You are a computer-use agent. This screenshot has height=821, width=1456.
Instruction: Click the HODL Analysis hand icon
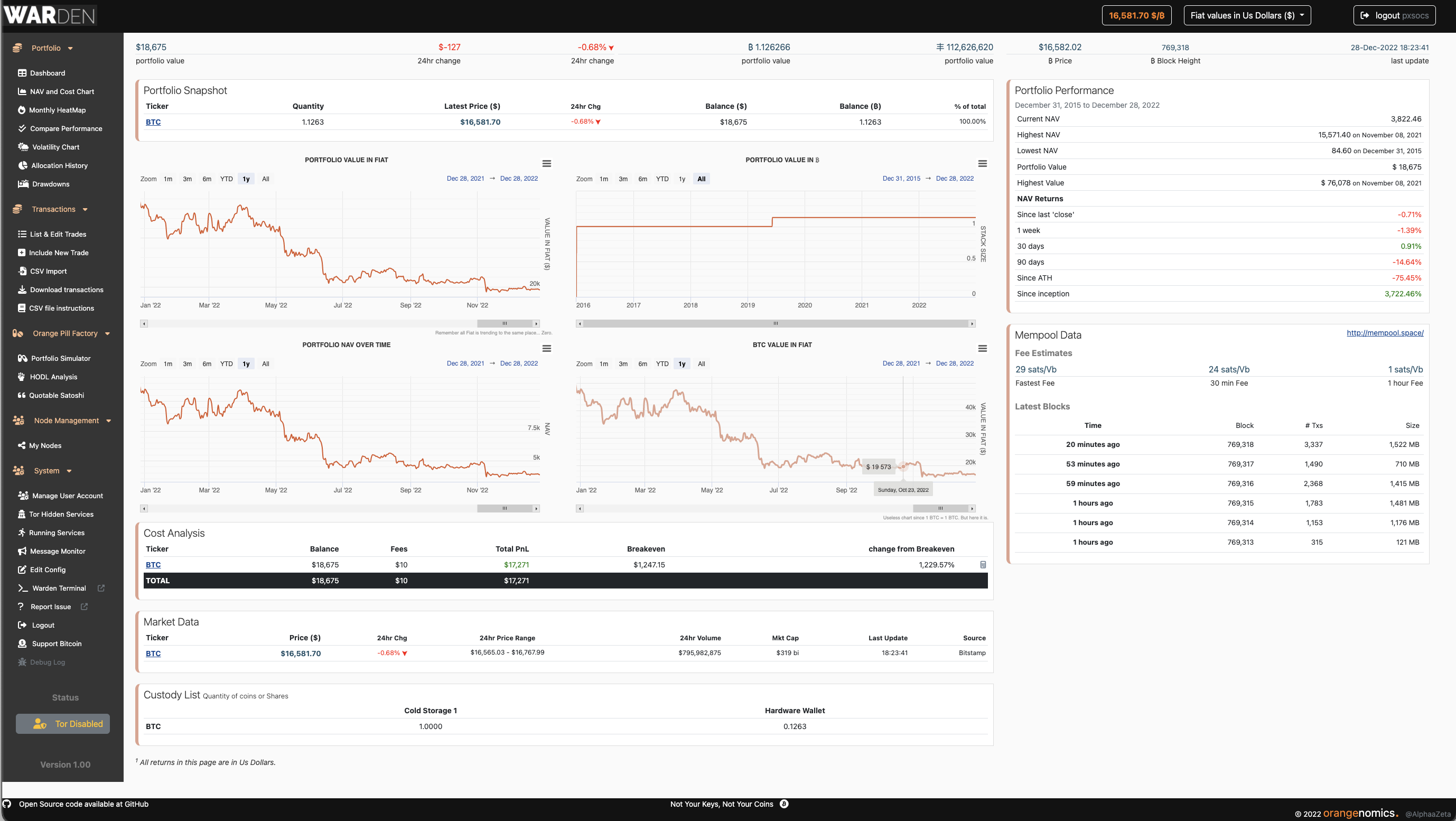coord(22,377)
